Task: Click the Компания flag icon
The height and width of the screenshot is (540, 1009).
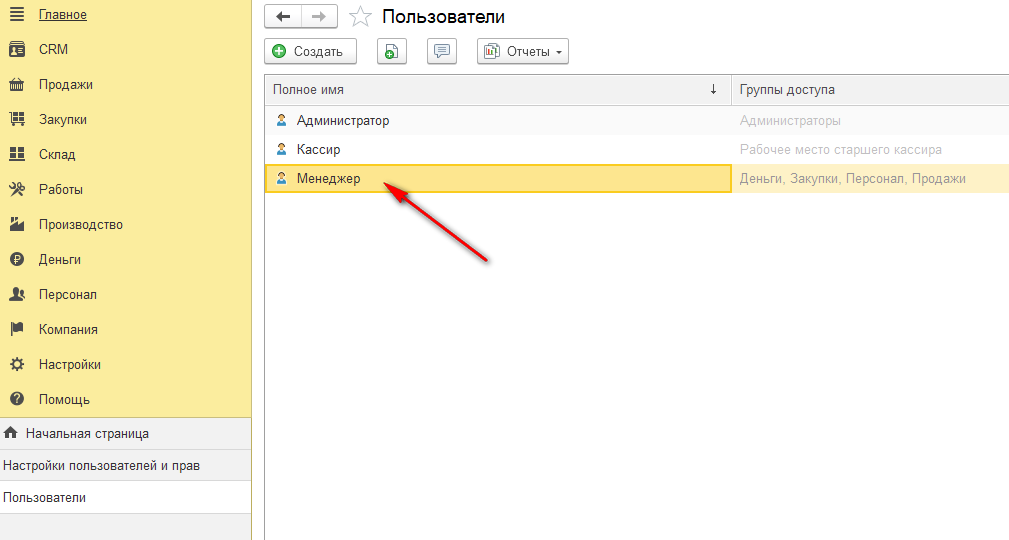Action: point(17,329)
